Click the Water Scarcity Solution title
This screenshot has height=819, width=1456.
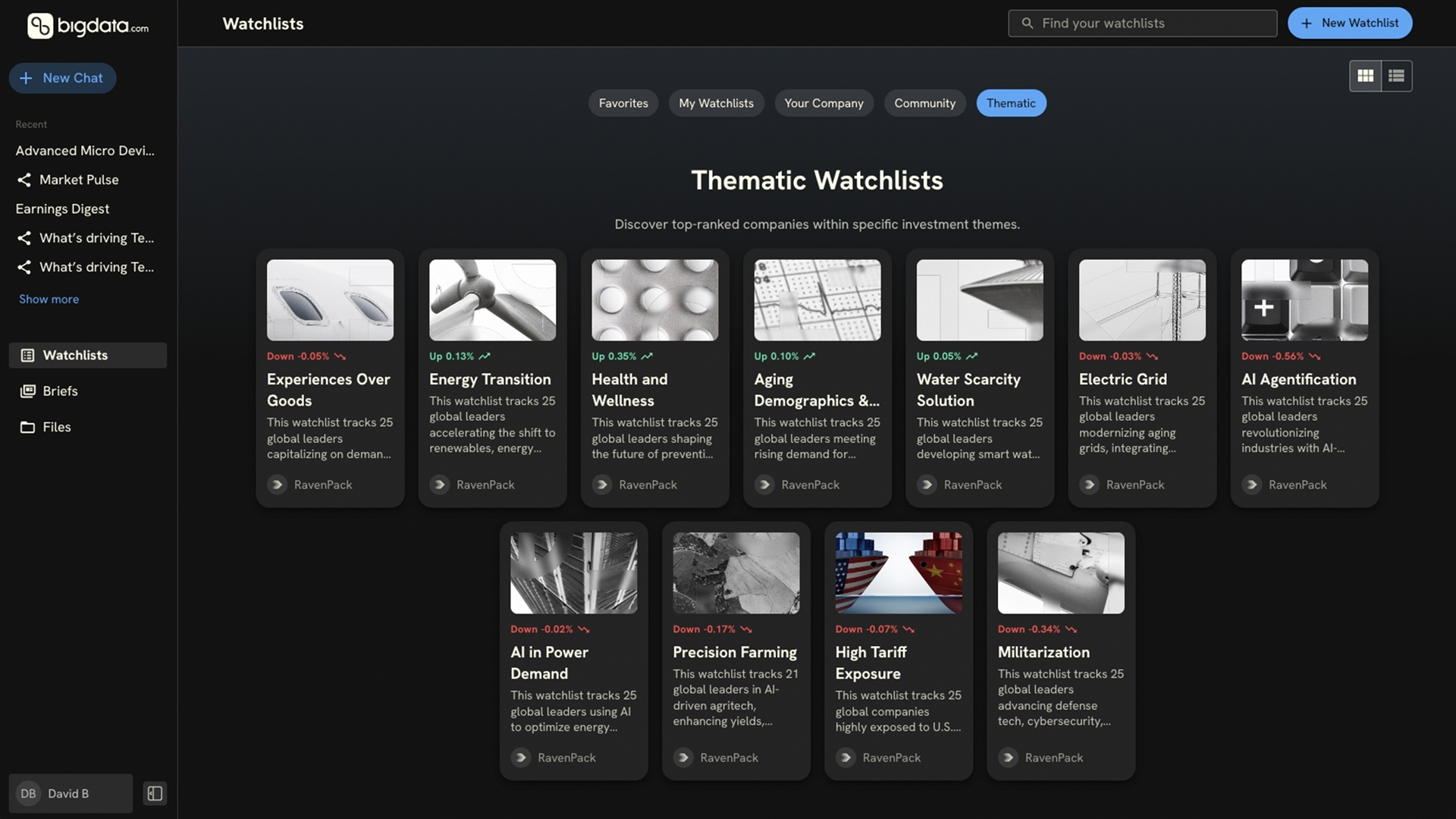click(x=968, y=390)
